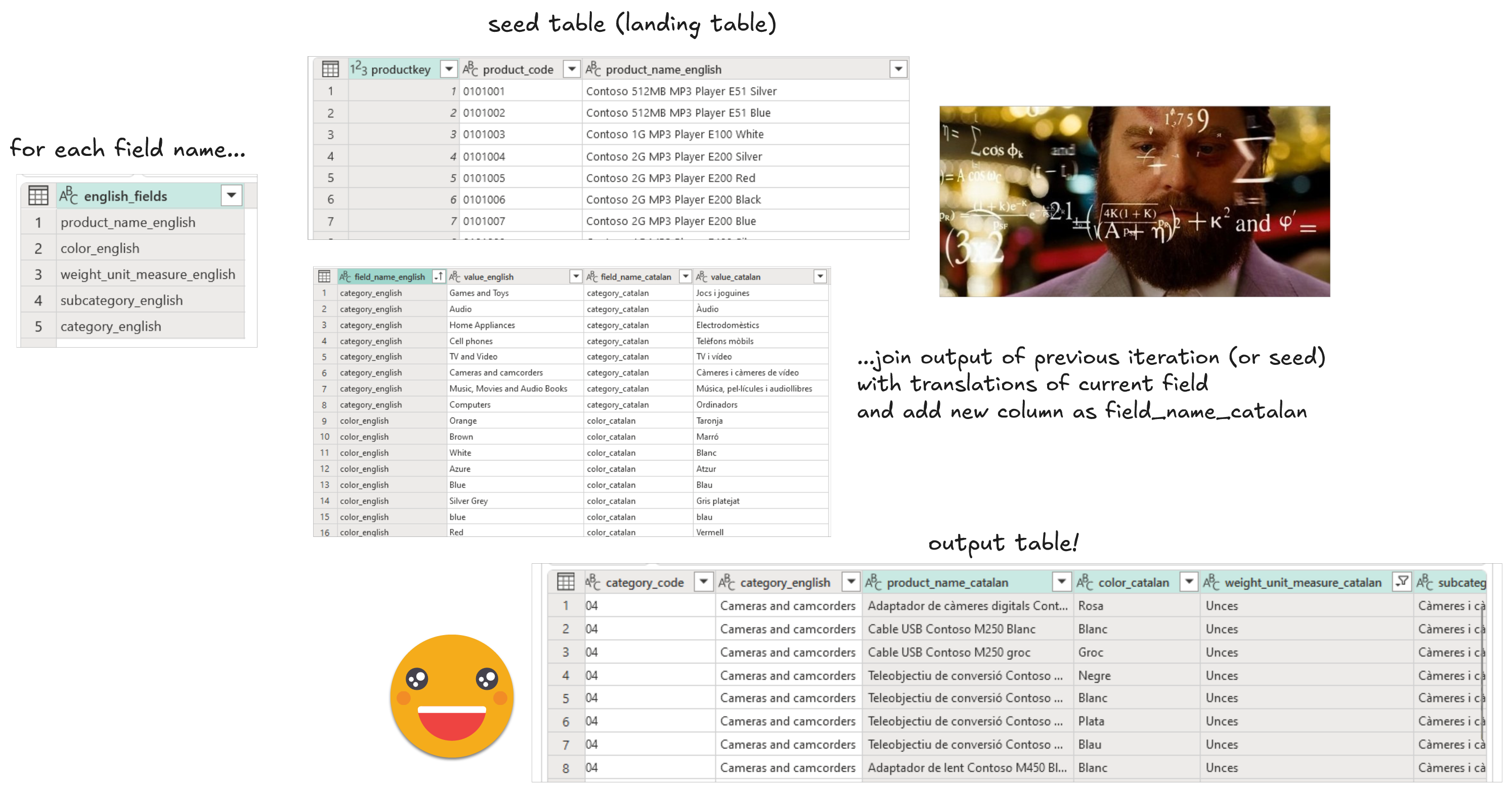Open the english_fields column dropdown
This screenshot has width=1512, height=792.
tap(231, 195)
